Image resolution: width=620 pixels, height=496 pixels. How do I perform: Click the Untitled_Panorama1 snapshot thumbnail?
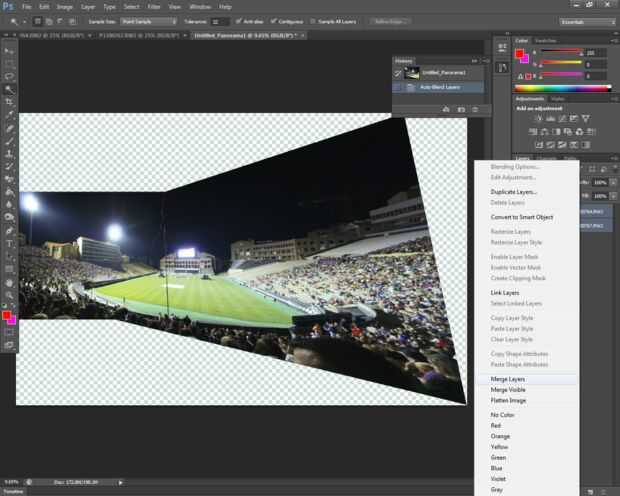coord(412,73)
